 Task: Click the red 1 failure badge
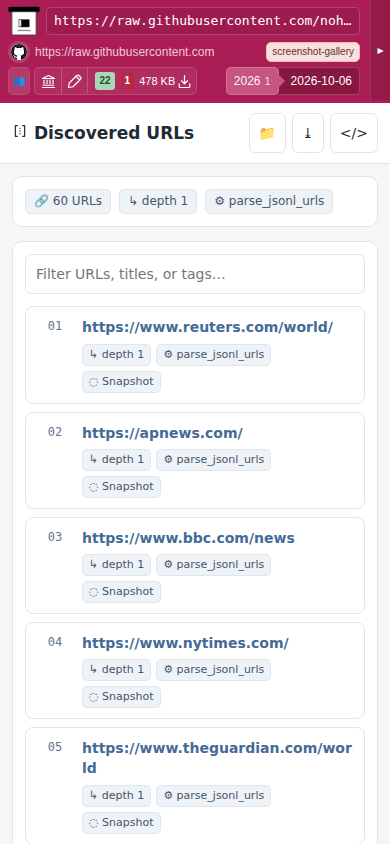[127, 81]
